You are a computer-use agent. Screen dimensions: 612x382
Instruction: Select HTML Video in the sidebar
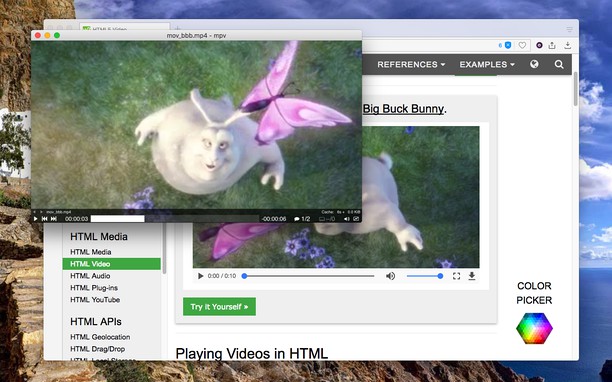tap(112, 264)
